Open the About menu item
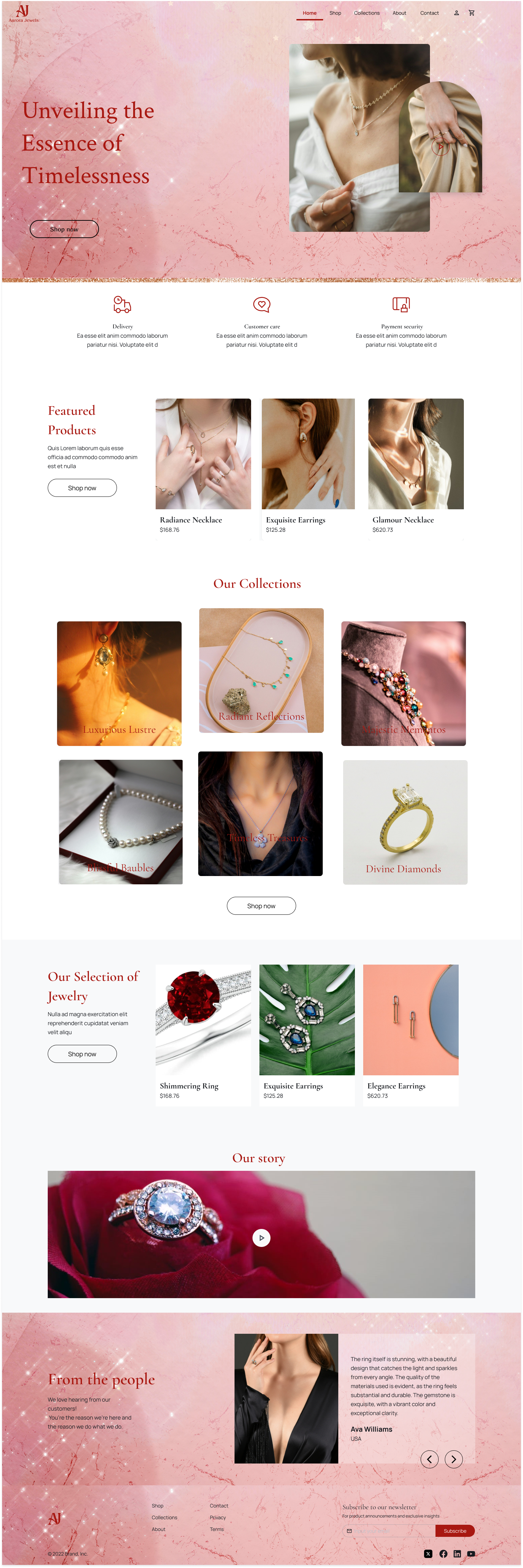The width and height of the screenshot is (523, 1568). click(x=399, y=13)
